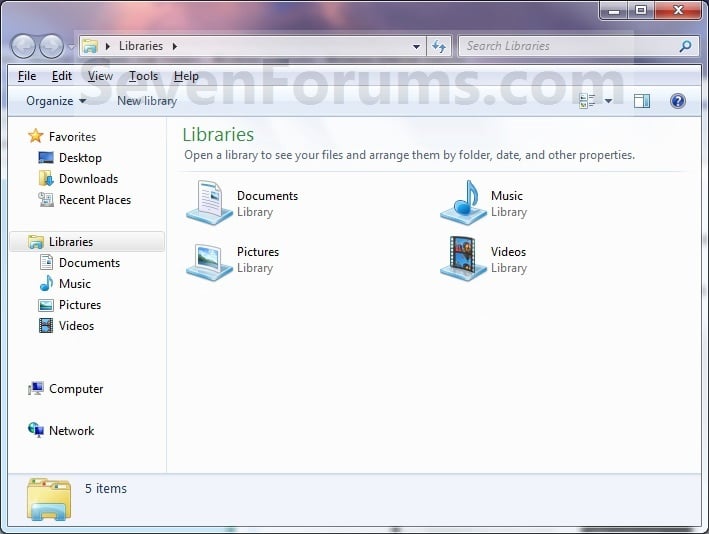Click the search magnifier icon

pos(685,46)
